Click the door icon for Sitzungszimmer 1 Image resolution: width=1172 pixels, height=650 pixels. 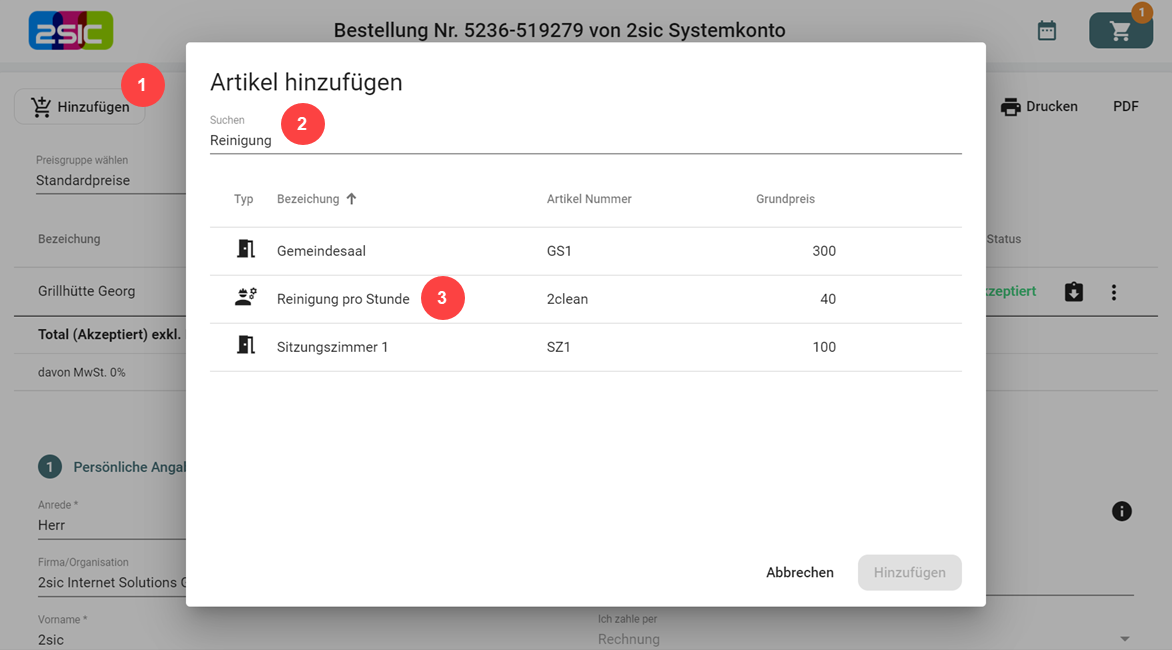click(x=245, y=346)
